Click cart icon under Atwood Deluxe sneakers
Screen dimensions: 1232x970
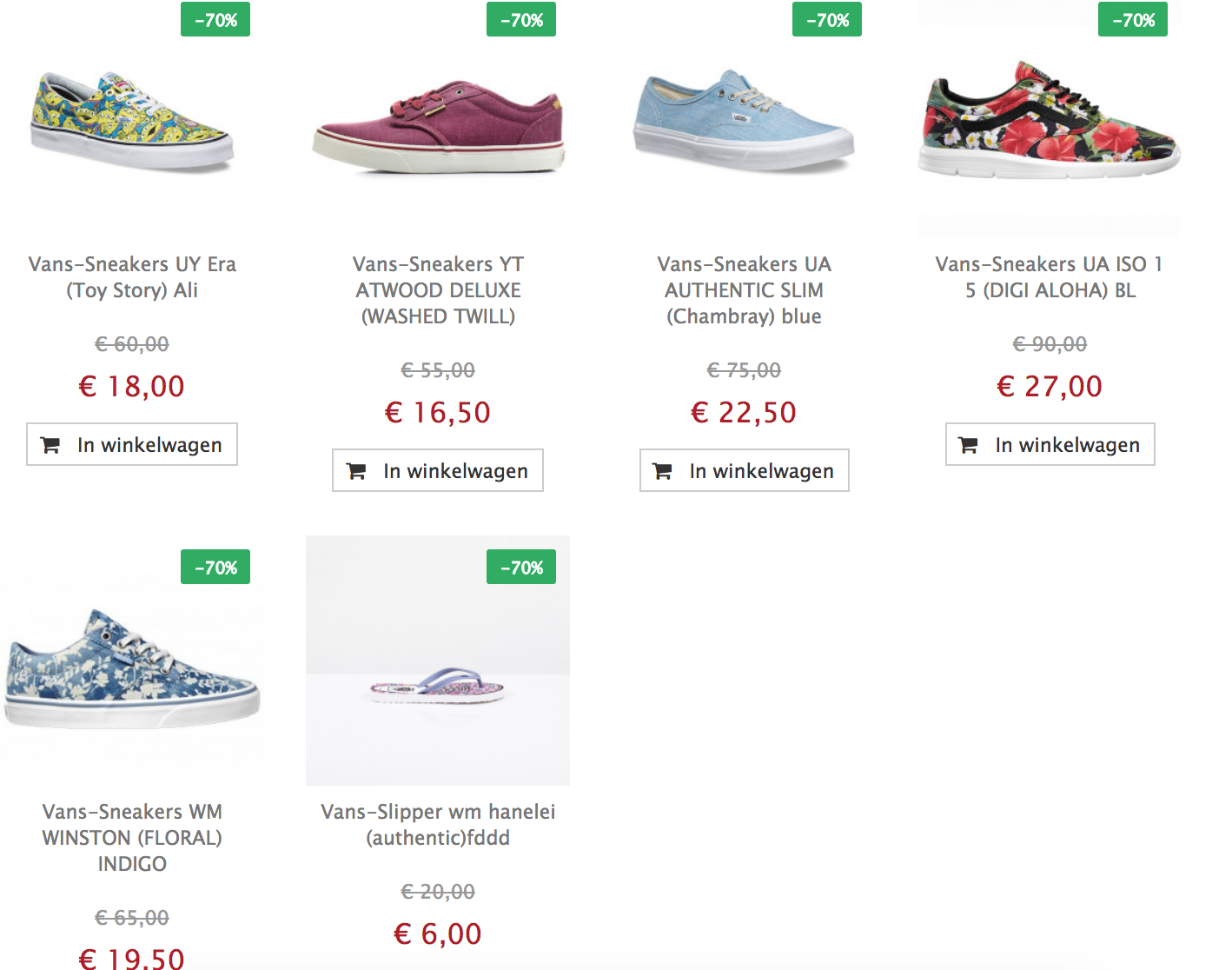click(356, 471)
